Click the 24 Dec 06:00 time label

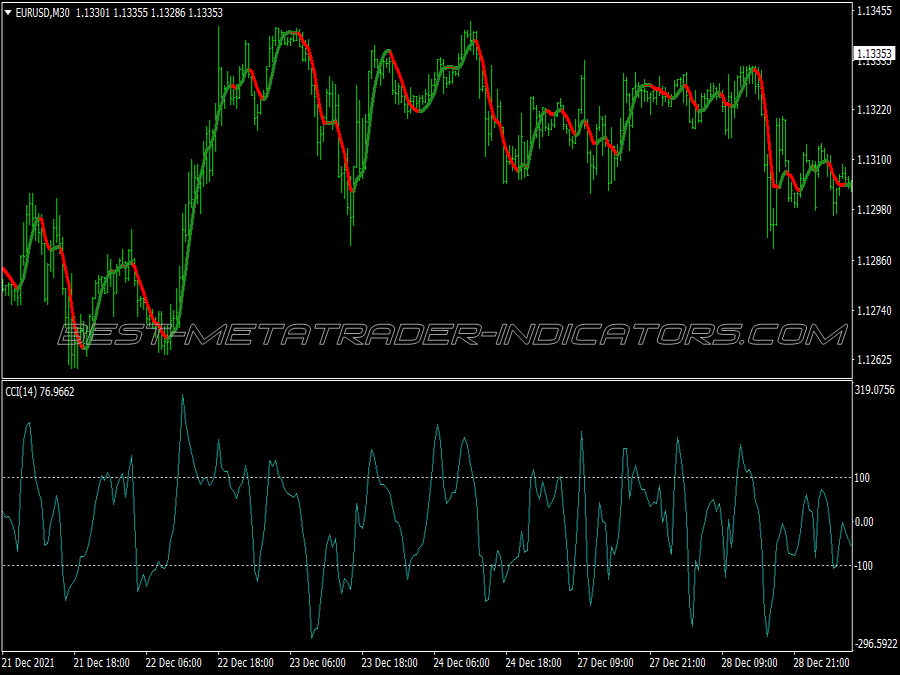(x=461, y=663)
